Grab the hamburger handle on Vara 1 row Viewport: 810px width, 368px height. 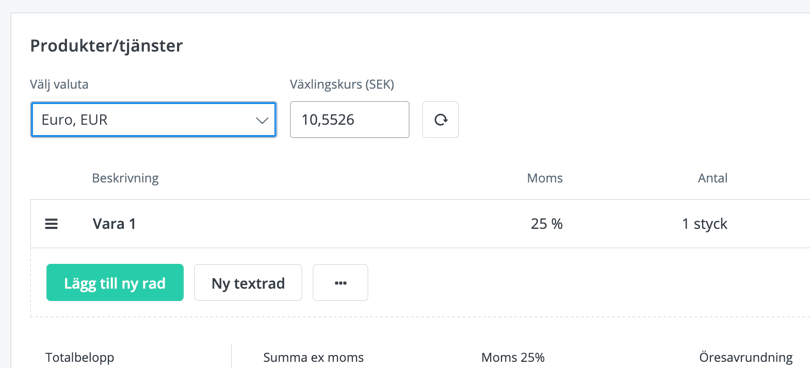51,224
